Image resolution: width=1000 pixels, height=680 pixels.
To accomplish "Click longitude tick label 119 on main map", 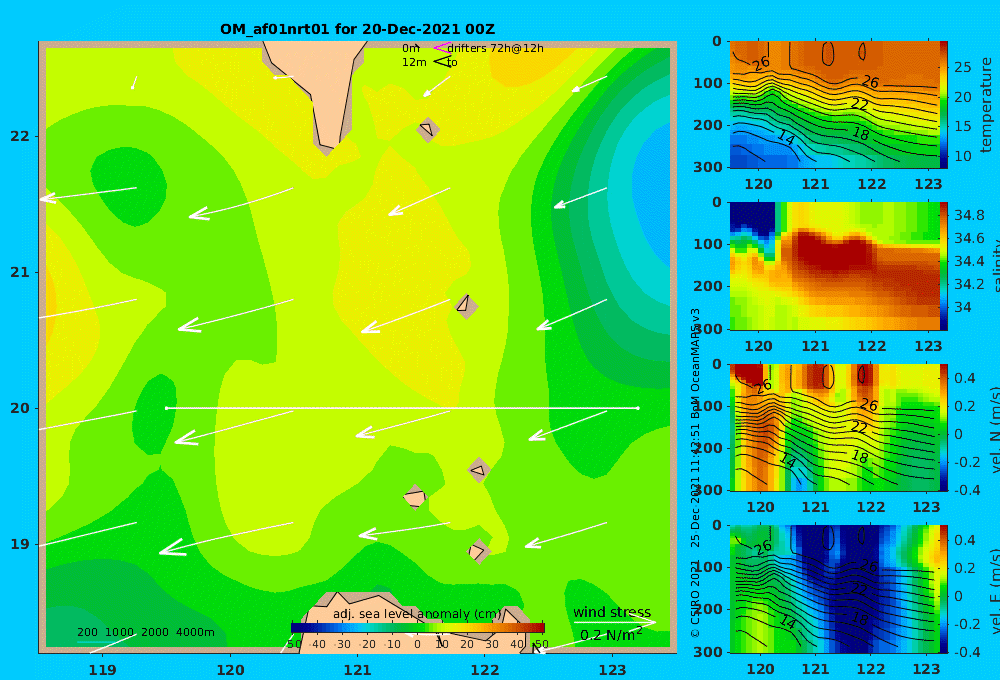I will click(x=103, y=670).
